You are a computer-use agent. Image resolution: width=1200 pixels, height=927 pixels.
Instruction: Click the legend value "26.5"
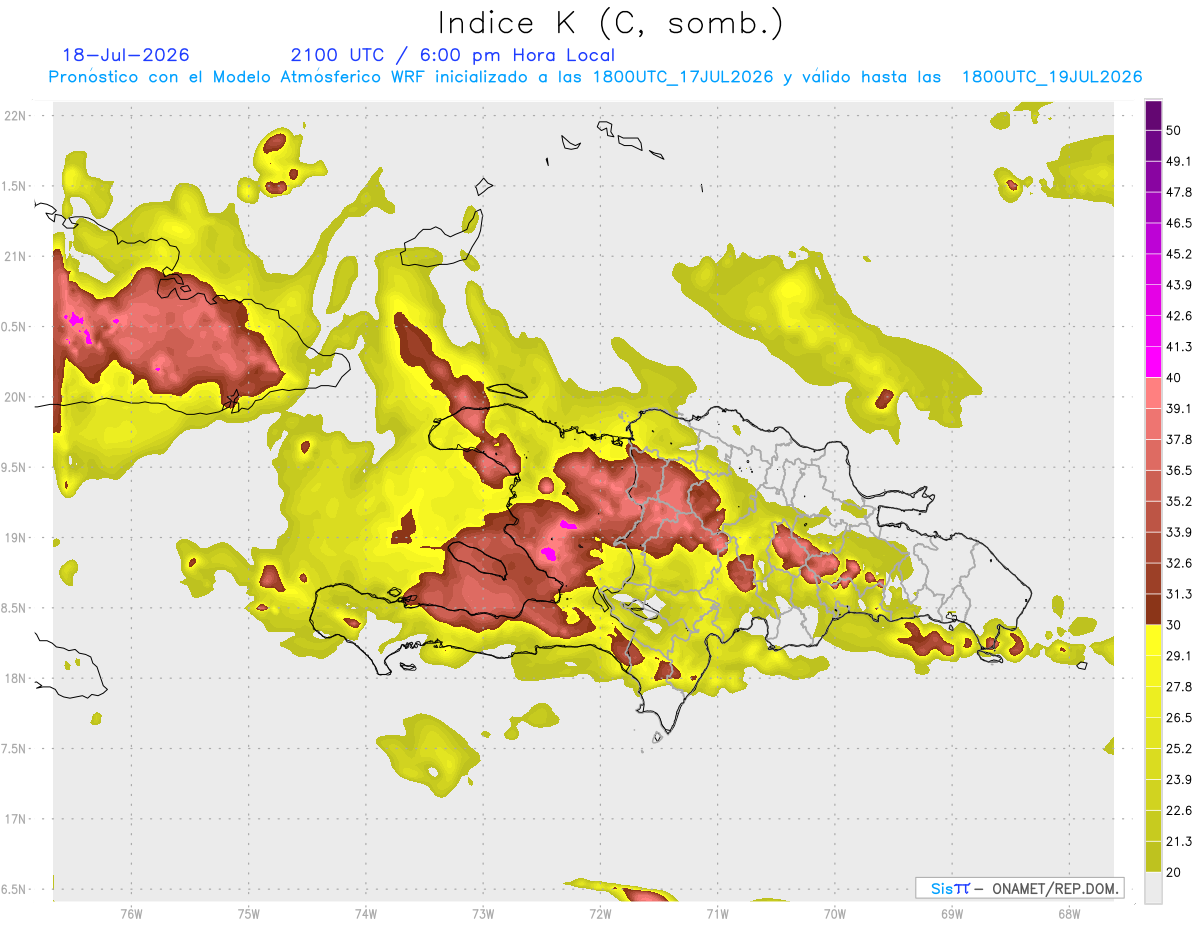coord(1178,718)
